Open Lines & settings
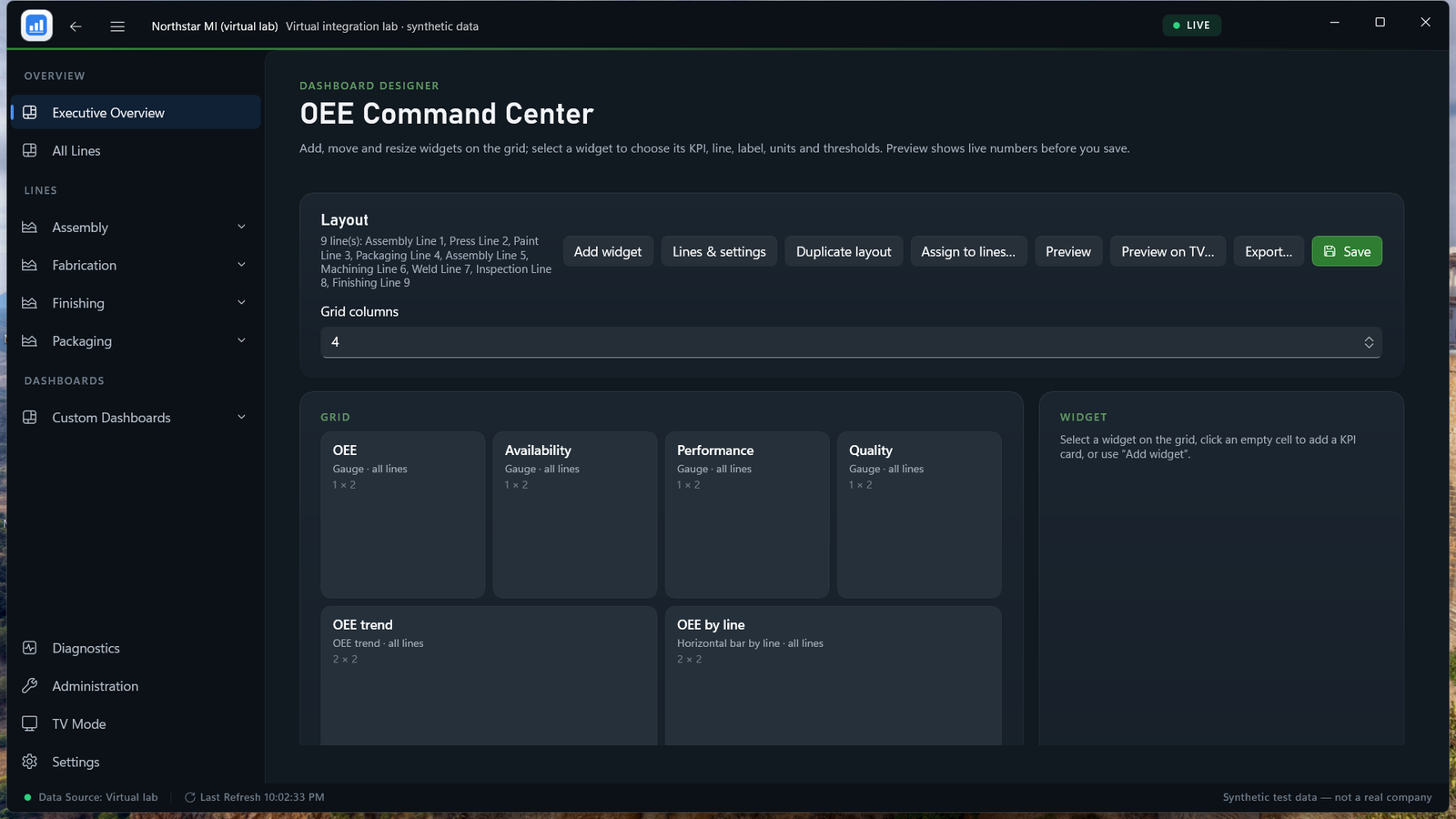1456x819 pixels. (719, 251)
